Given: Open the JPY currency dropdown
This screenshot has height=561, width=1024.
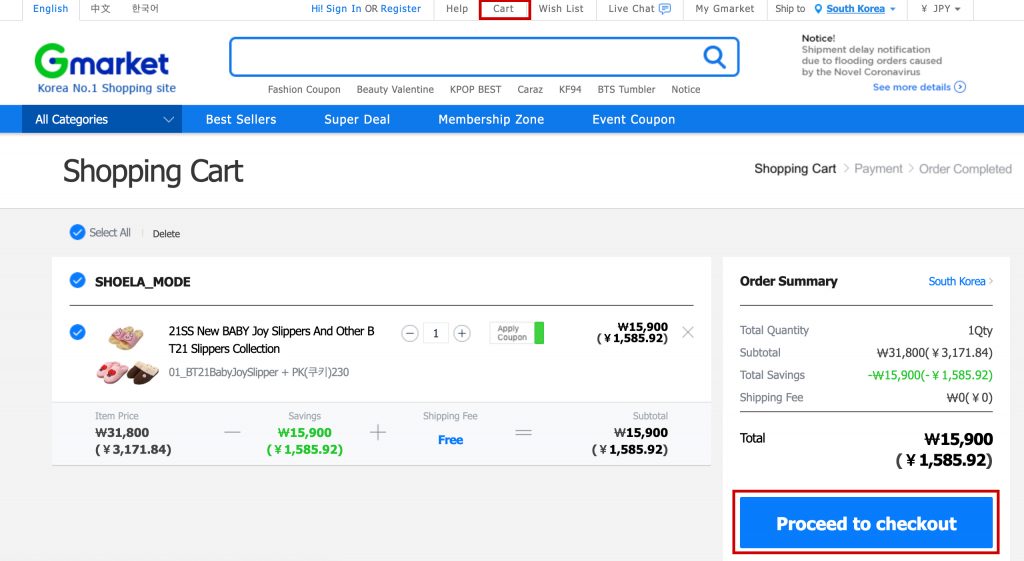Looking at the screenshot, I should tap(940, 8).
